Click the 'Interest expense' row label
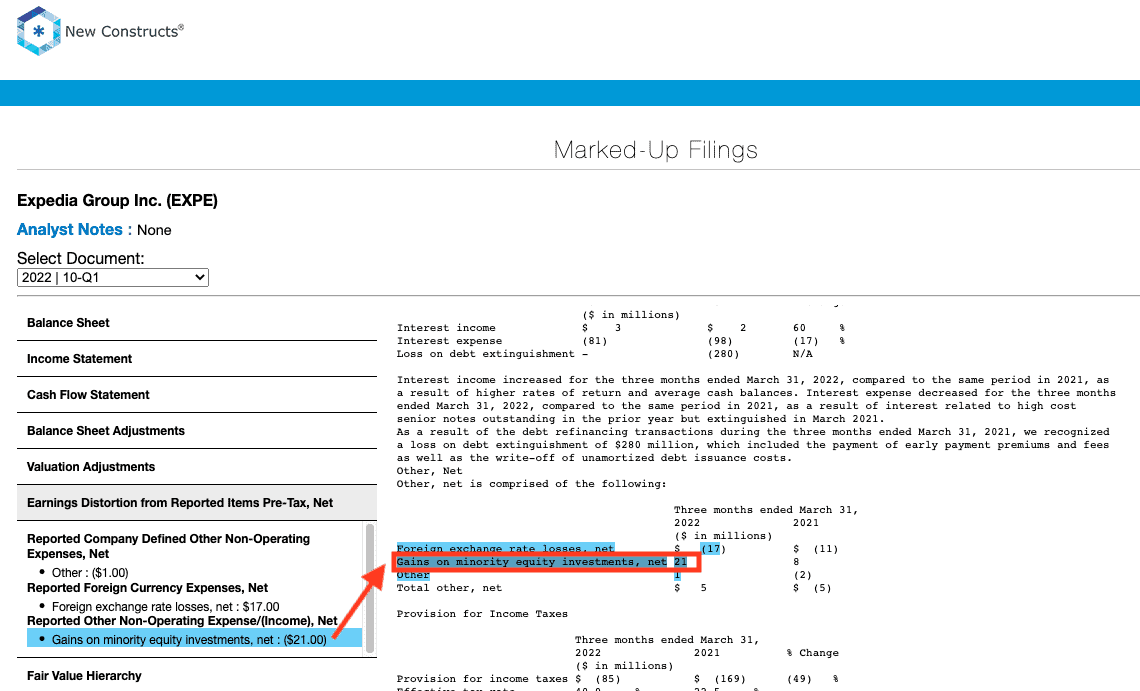 click(449, 340)
